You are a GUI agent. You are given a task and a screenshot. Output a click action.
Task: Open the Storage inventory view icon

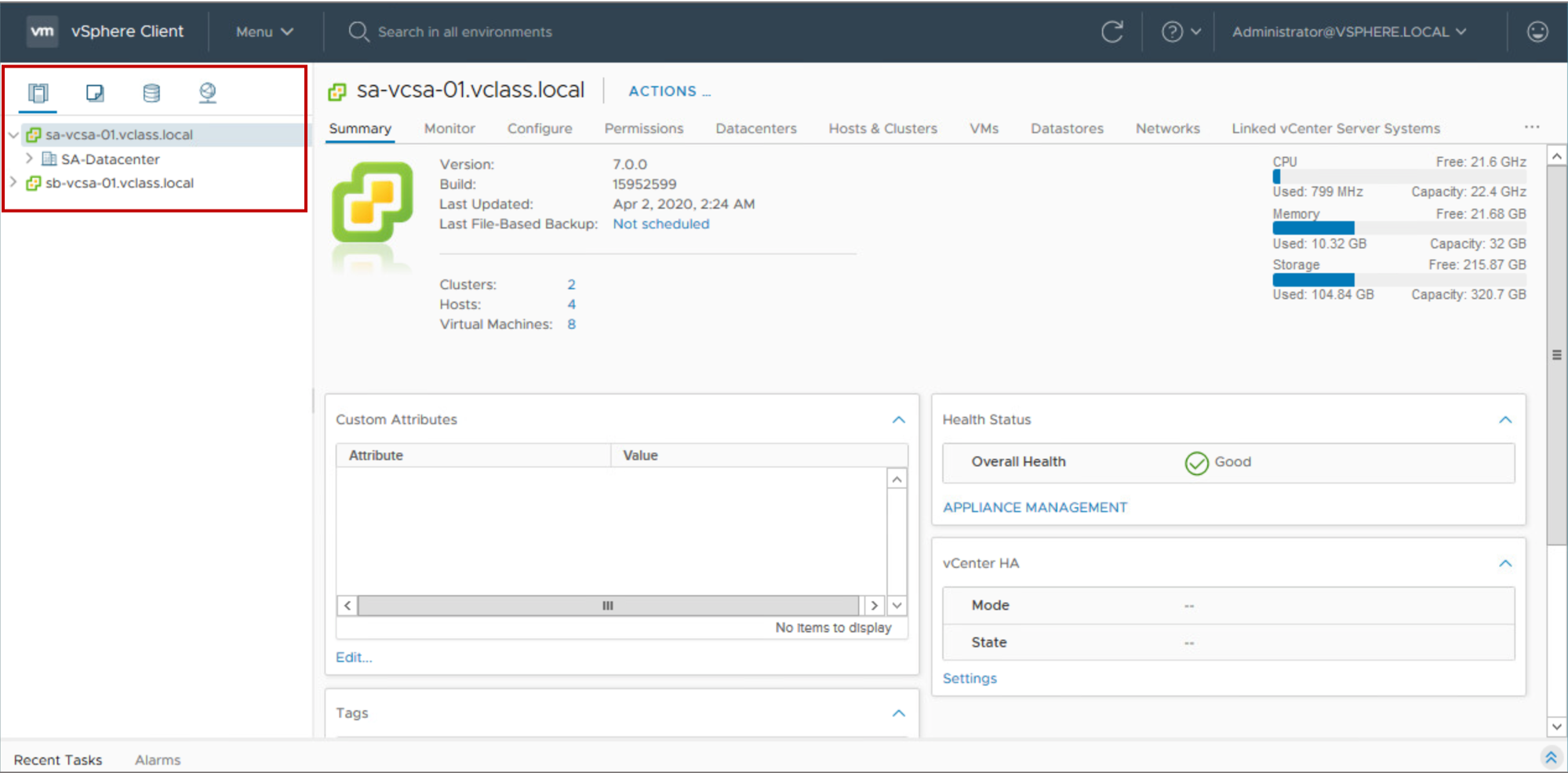(151, 93)
